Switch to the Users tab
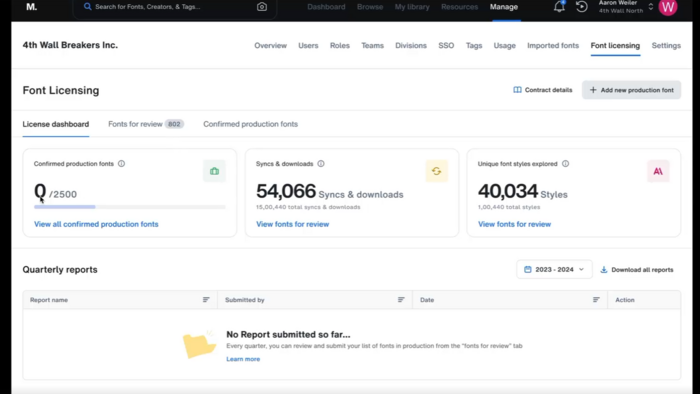 [308, 46]
